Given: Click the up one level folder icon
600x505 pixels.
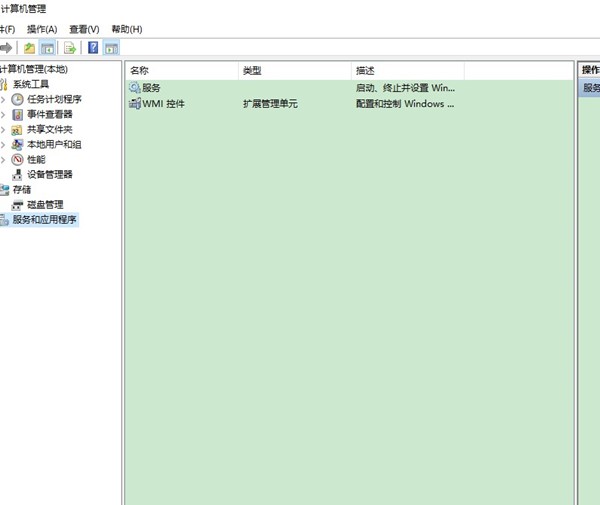Looking at the screenshot, I should pos(30,47).
